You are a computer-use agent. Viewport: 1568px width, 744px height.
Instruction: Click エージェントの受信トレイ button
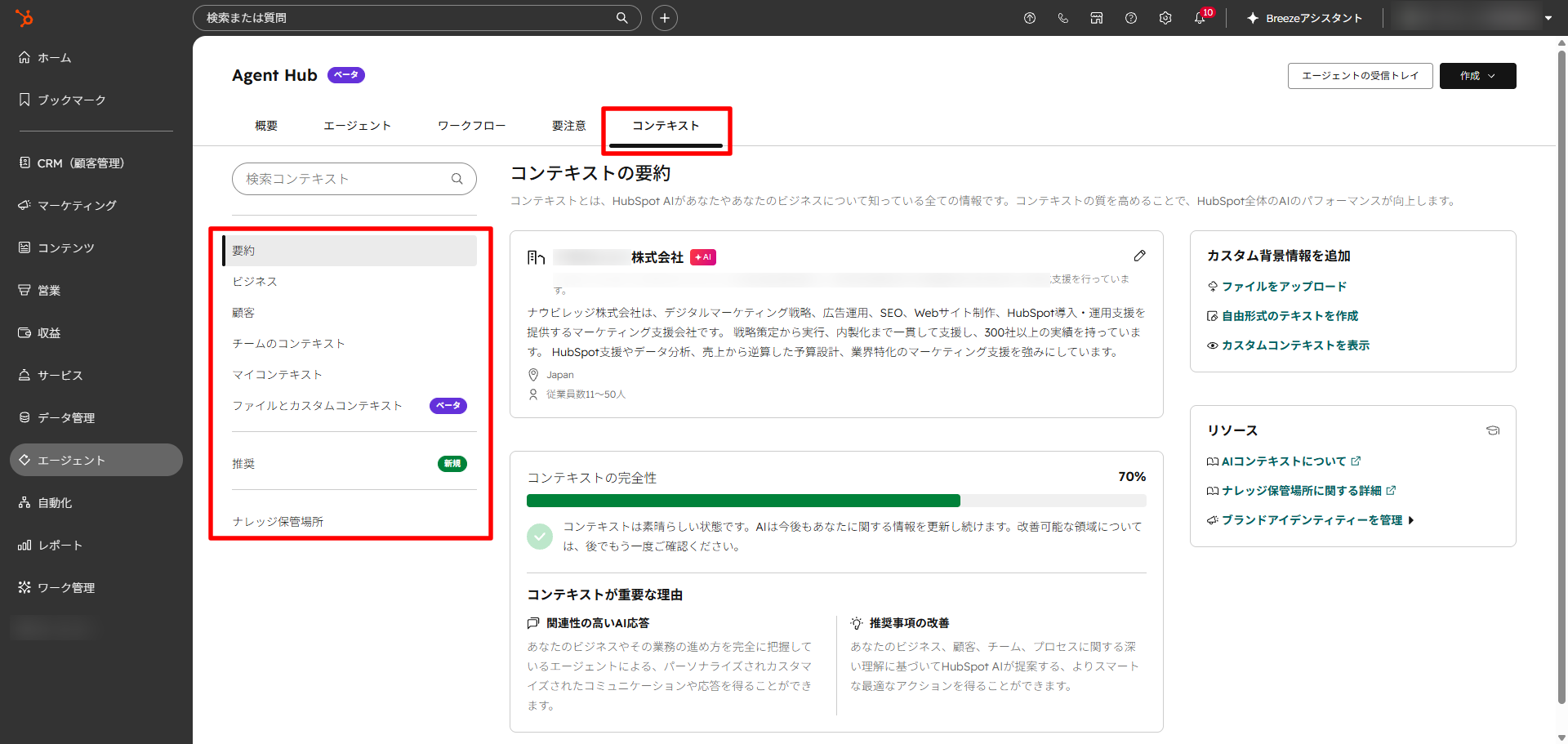tap(1361, 76)
